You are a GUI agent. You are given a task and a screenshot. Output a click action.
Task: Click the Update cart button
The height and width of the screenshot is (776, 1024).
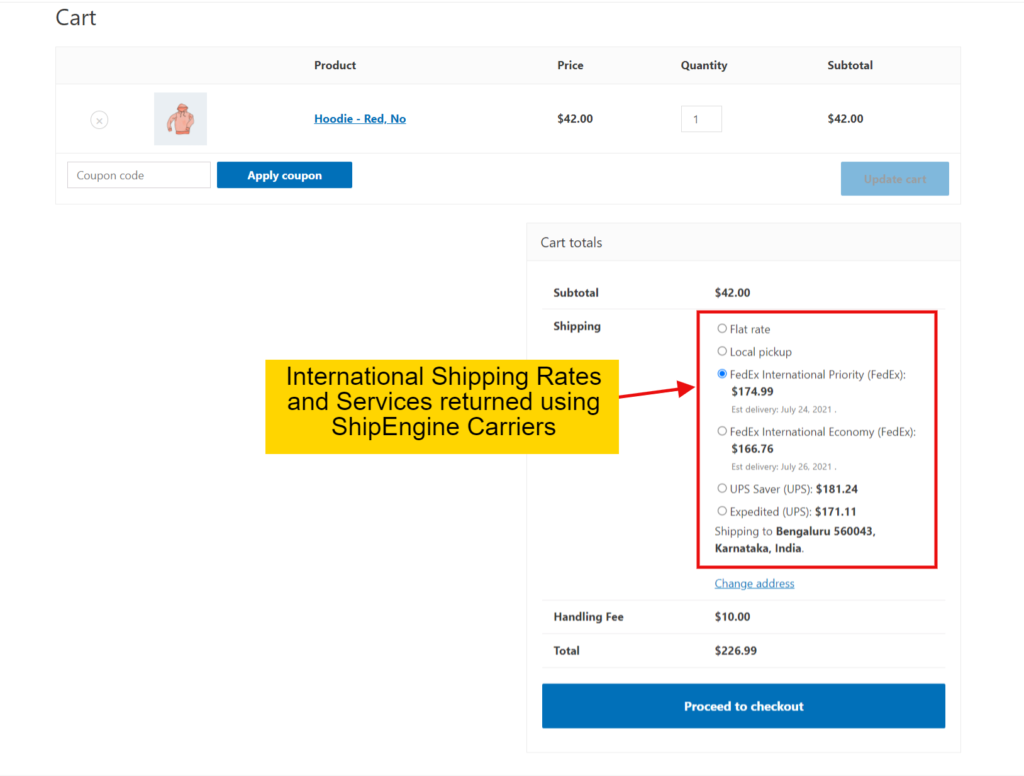coord(894,178)
